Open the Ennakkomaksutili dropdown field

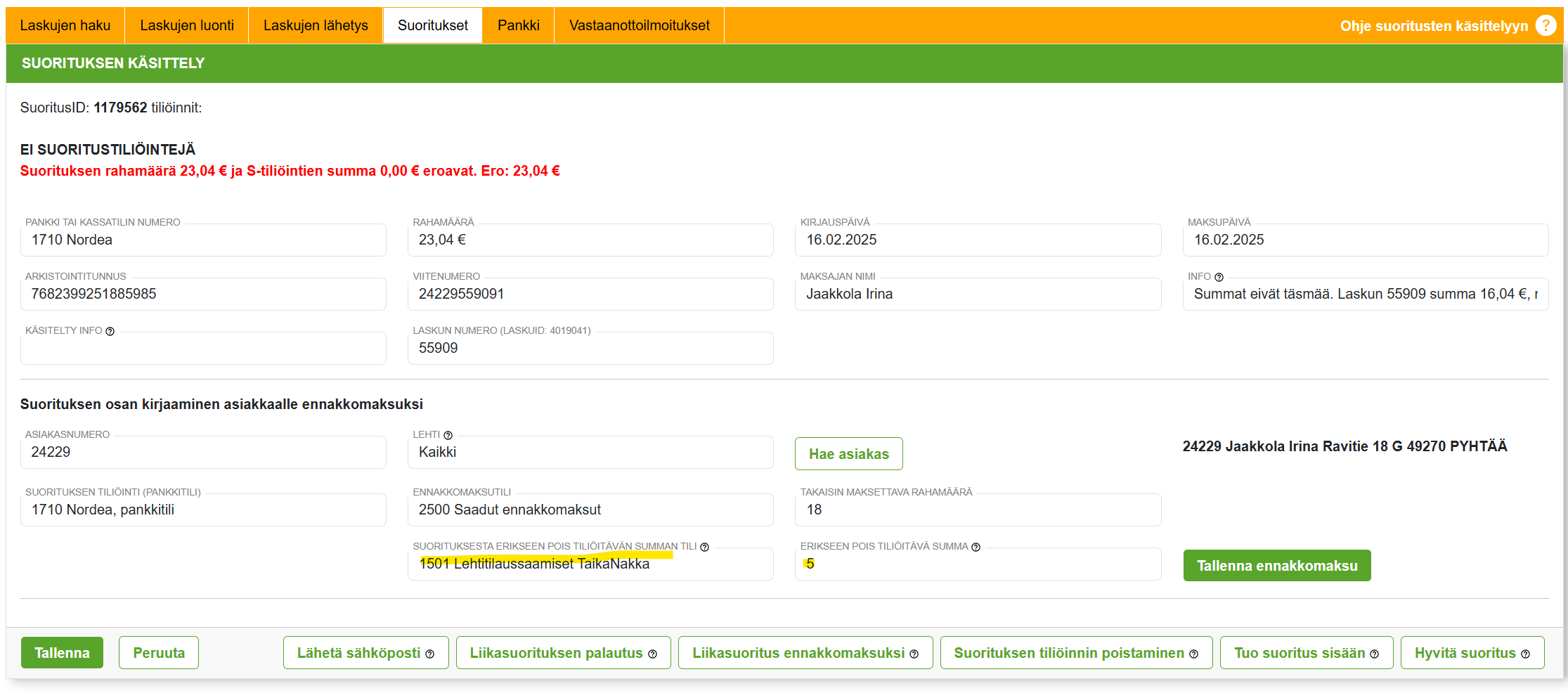pos(590,510)
